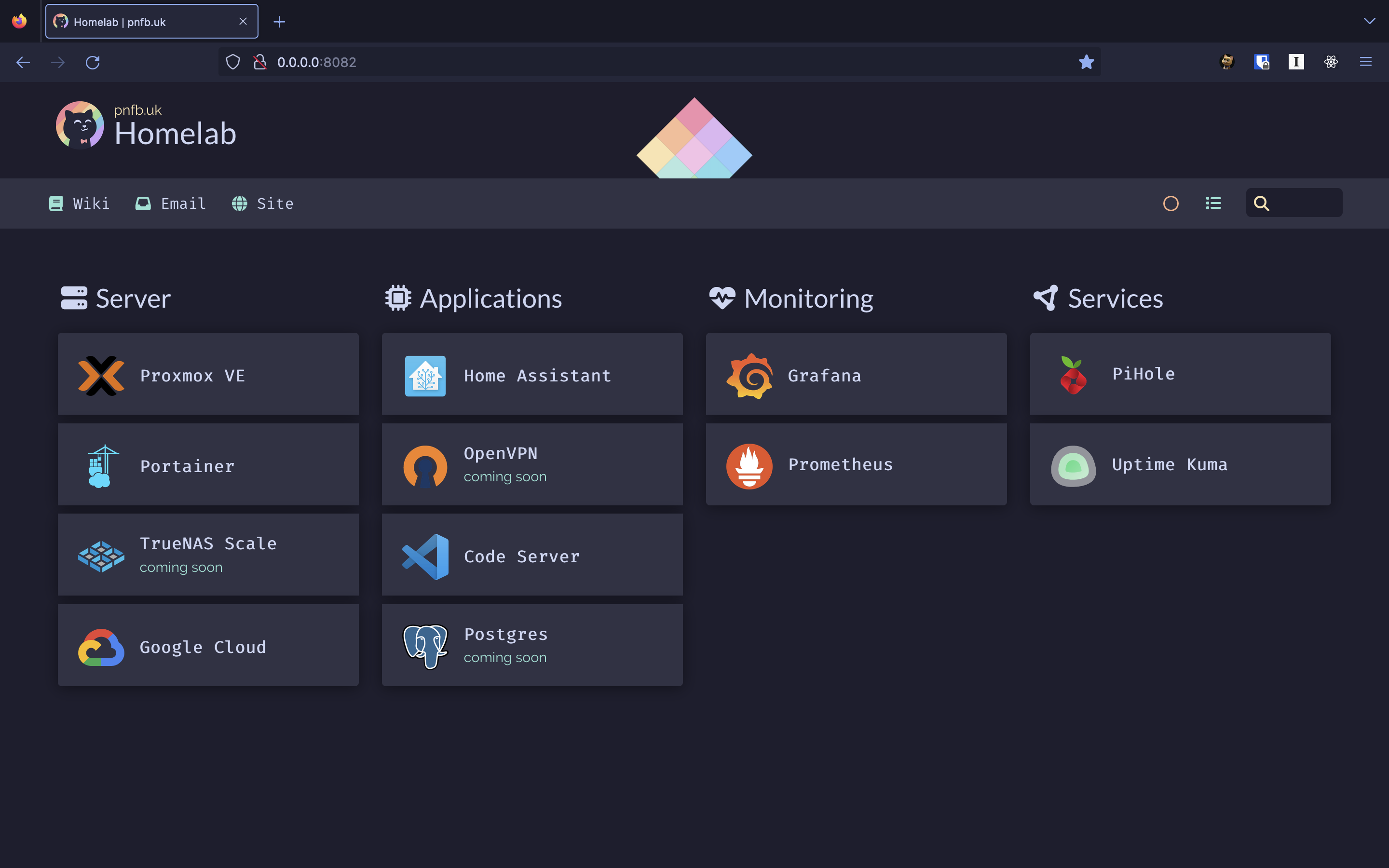Toggle the bookmark star in address bar
This screenshot has width=1389, height=868.
tap(1086, 62)
